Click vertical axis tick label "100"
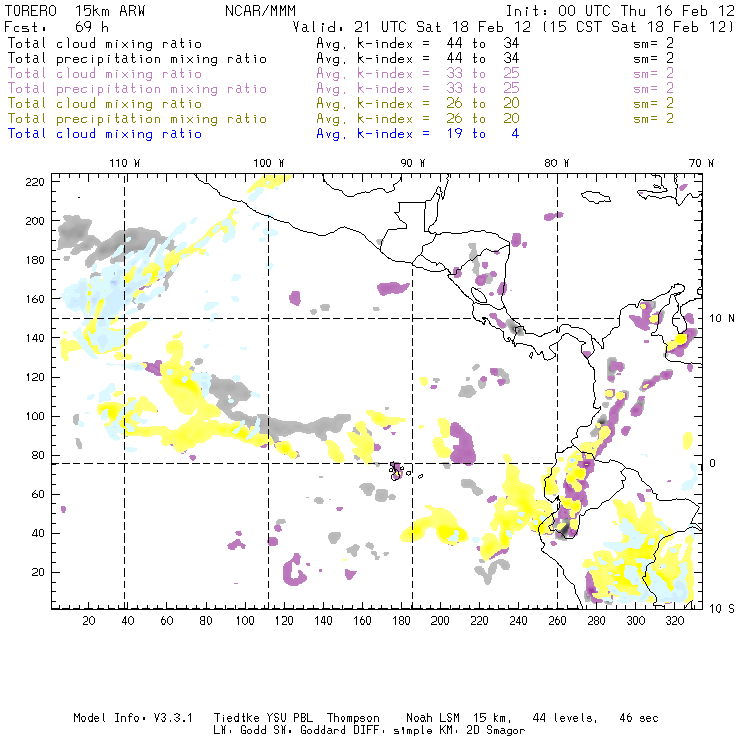The height and width of the screenshot is (740, 740). pyautogui.click(x=35, y=416)
